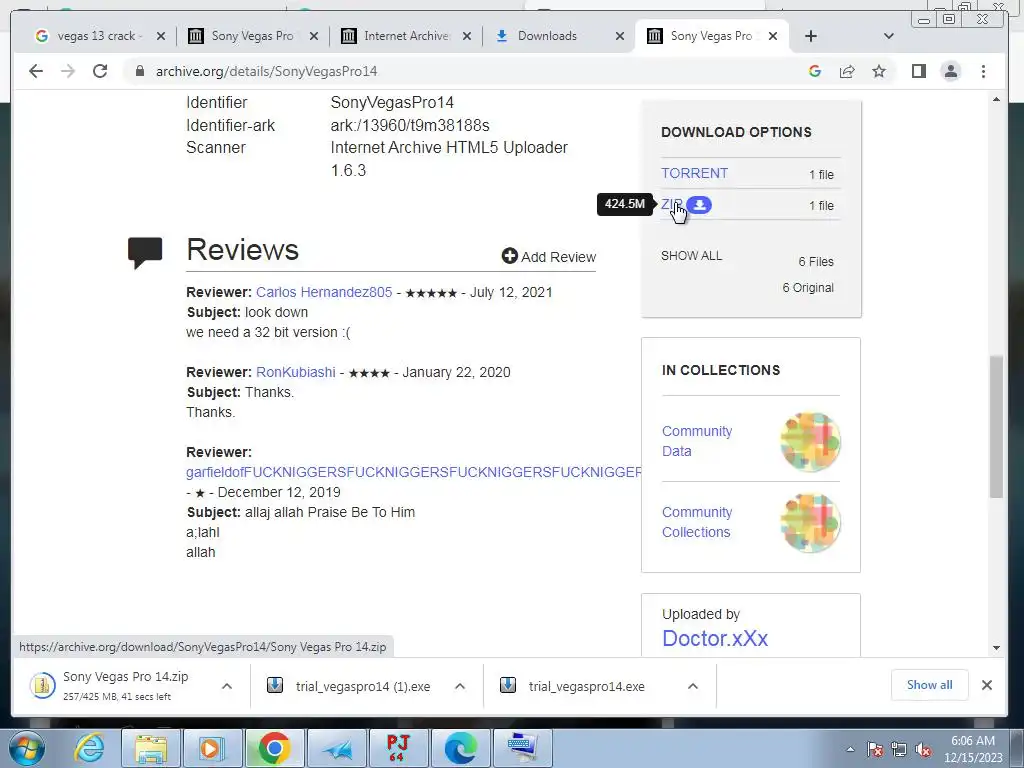Toggle the browser side panel

[x=919, y=71]
